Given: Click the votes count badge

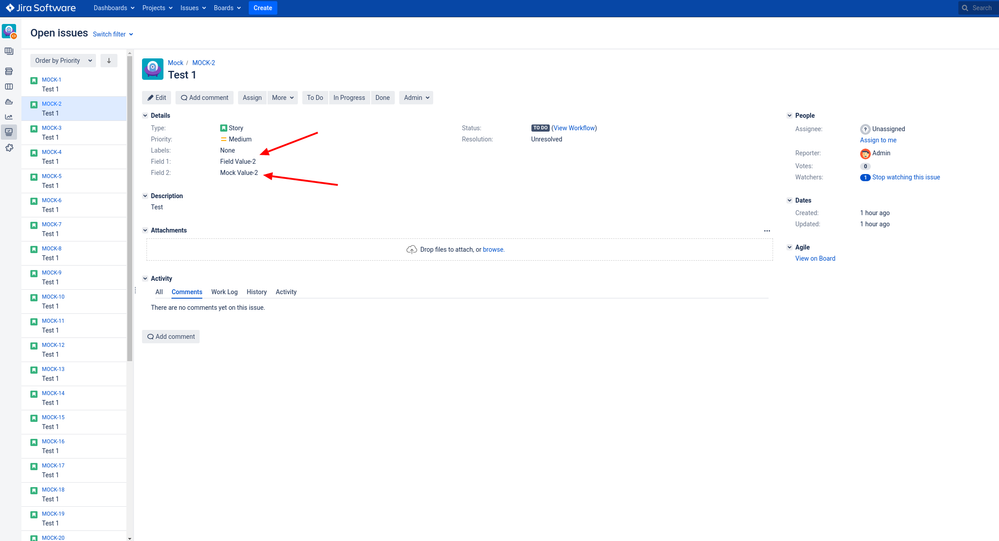Looking at the screenshot, I should pyautogui.click(x=865, y=166).
